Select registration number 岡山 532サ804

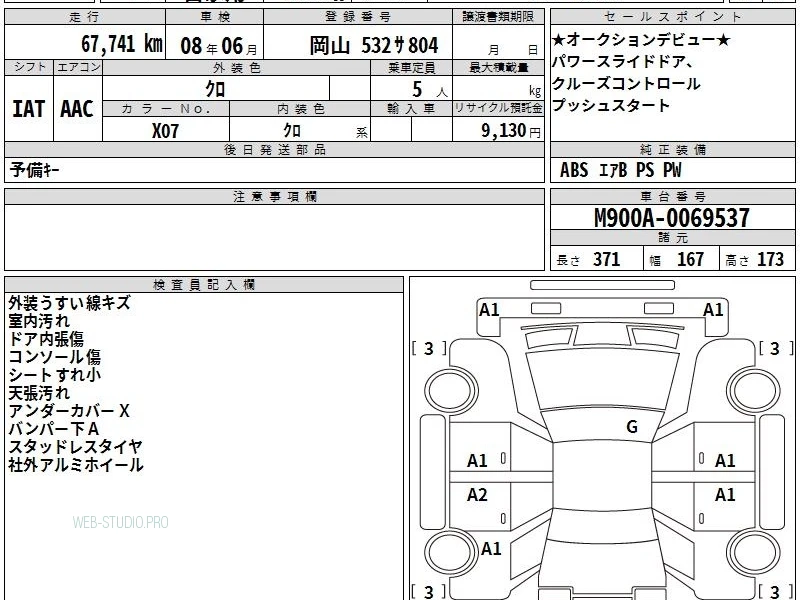tap(374, 46)
